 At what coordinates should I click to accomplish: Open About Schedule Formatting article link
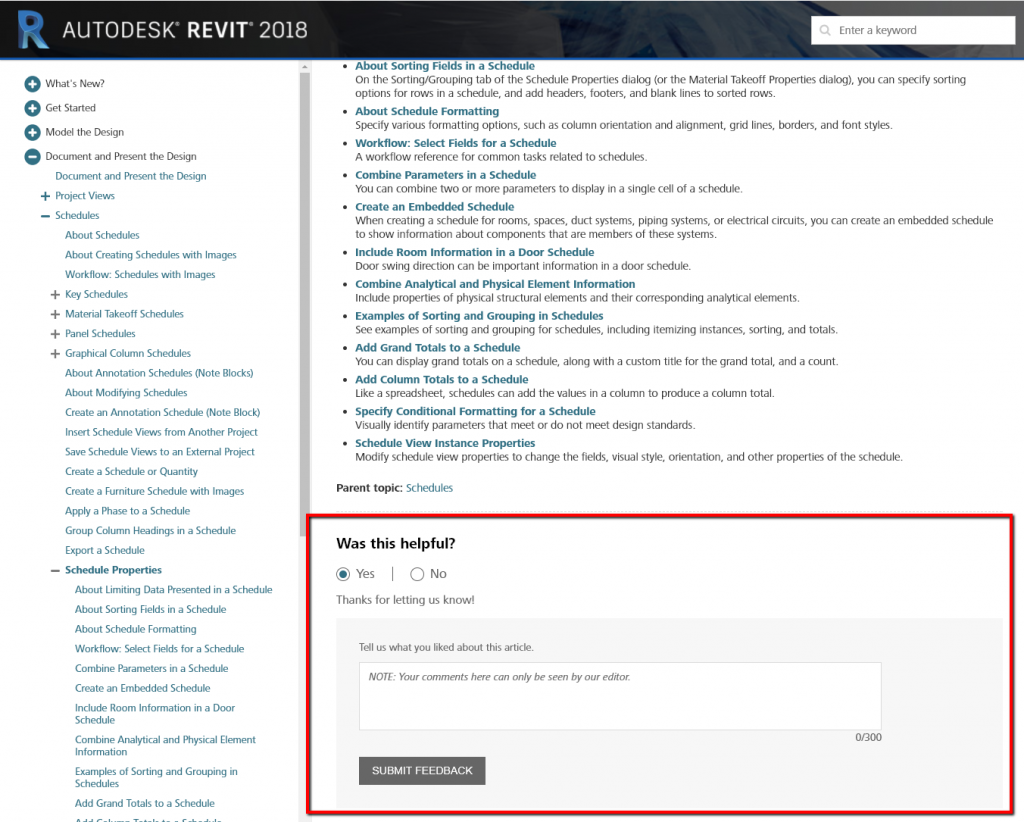pos(427,112)
